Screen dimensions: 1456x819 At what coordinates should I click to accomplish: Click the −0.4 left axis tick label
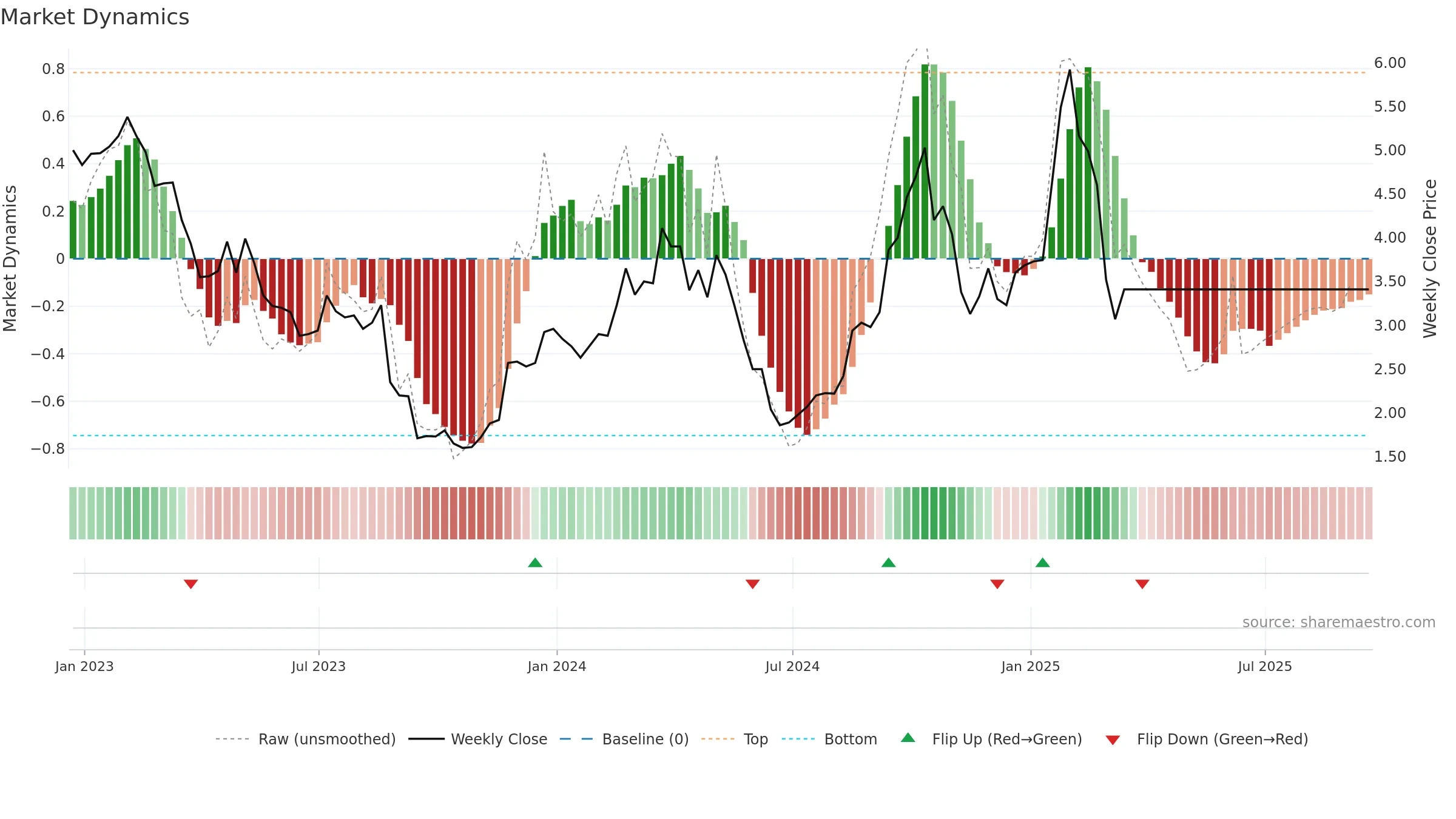(48, 354)
